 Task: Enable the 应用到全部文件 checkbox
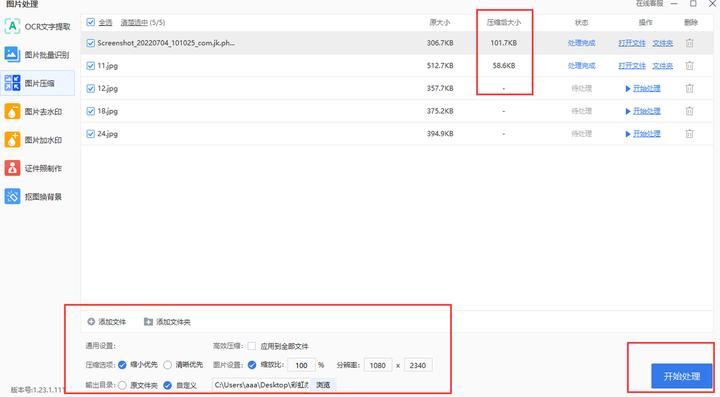tap(252, 346)
